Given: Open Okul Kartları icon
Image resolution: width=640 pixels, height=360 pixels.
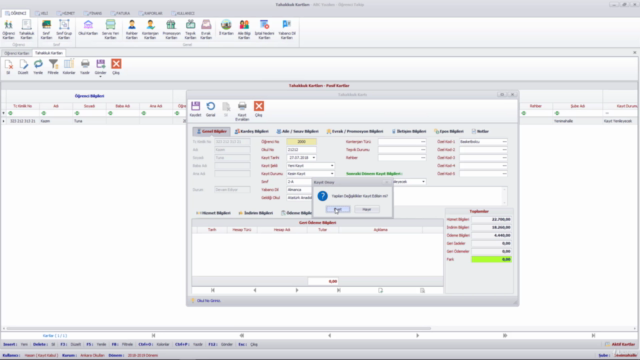Looking at the screenshot, I should (88, 28).
